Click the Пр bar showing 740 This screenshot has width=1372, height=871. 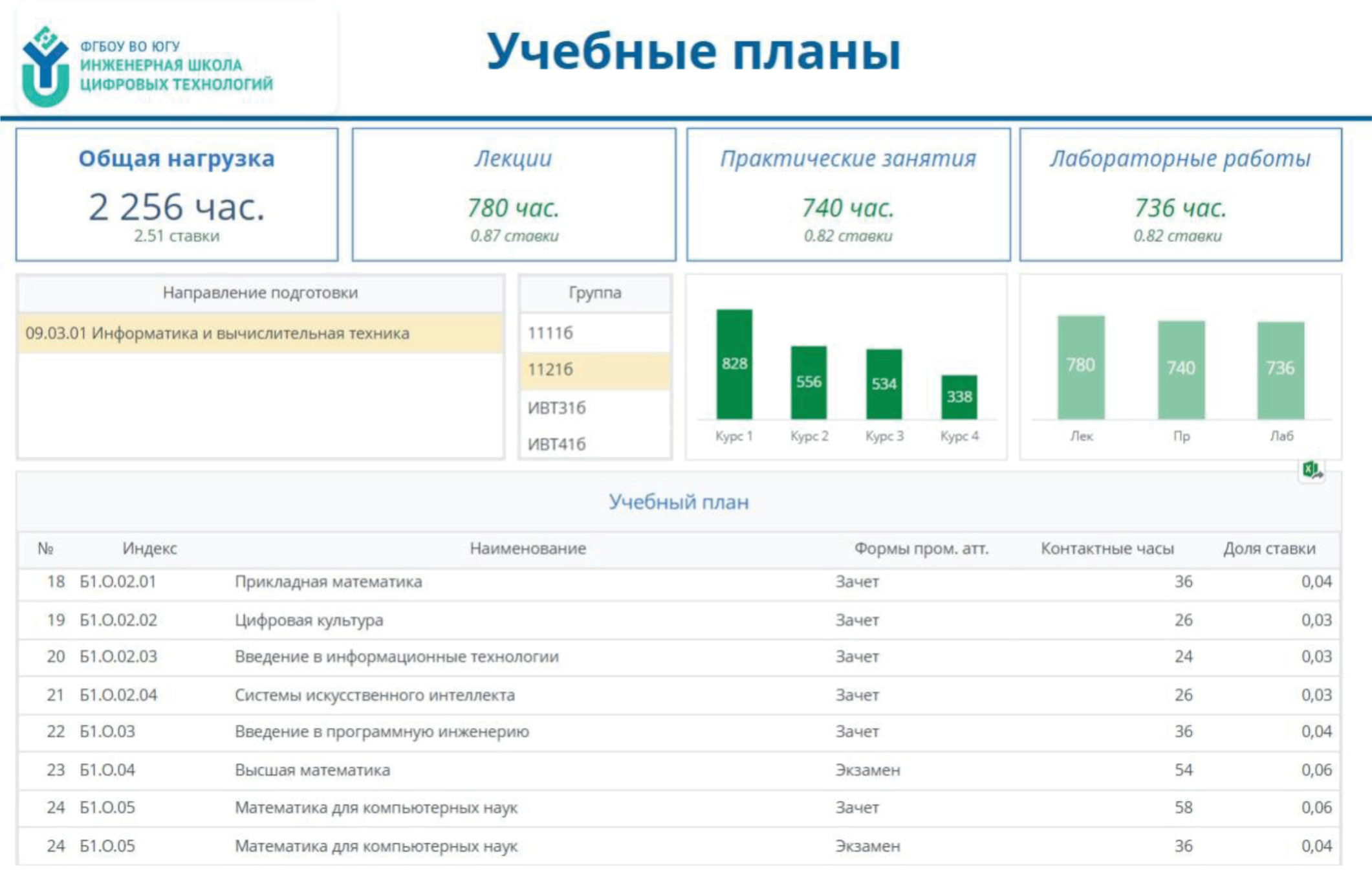point(1181,369)
